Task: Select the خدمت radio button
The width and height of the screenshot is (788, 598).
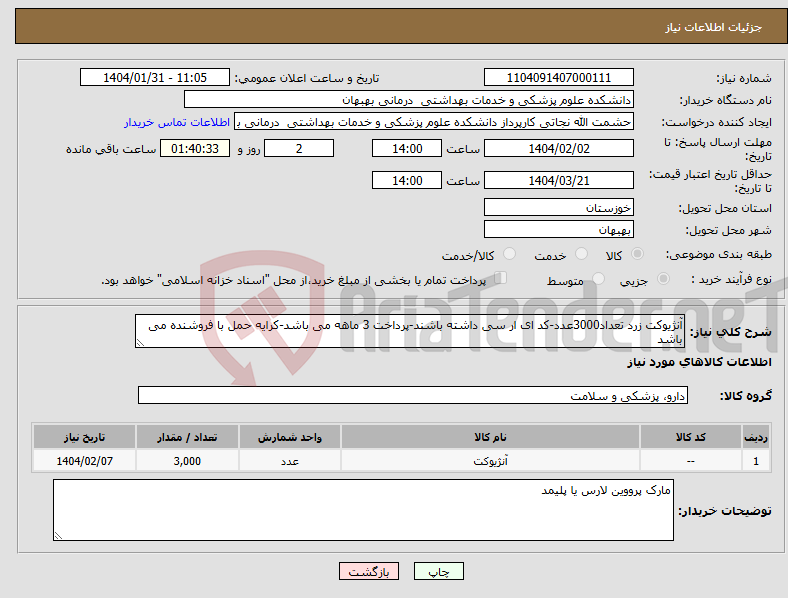Action: pyautogui.click(x=581, y=254)
